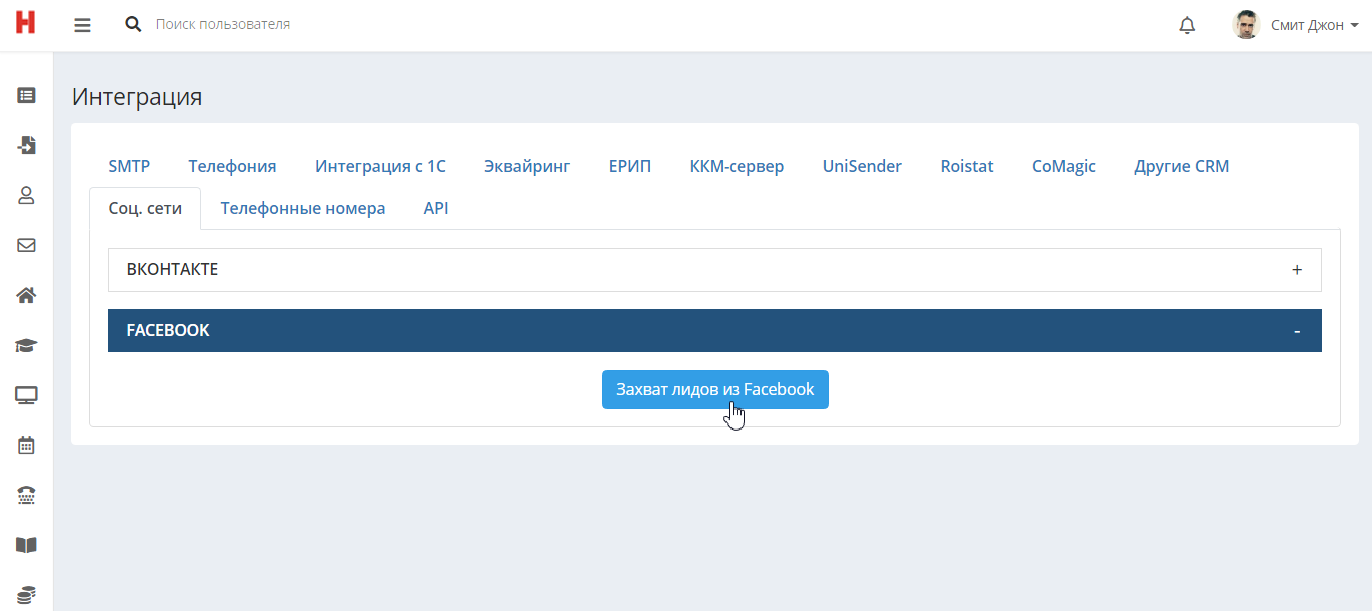Open the file import sidebar icon
1372x611 pixels.
pos(26,145)
